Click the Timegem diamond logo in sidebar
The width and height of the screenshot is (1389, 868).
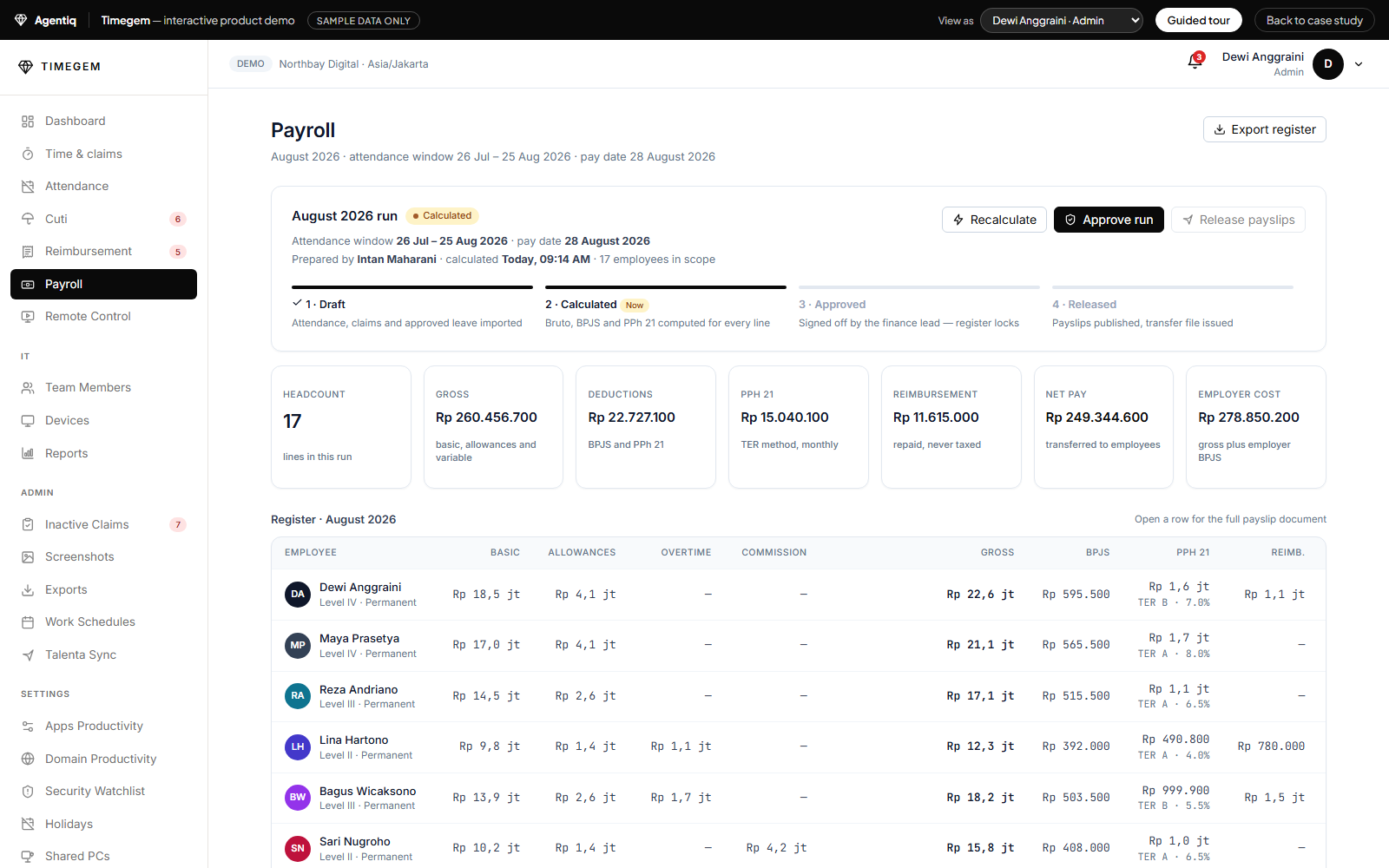click(25, 67)
